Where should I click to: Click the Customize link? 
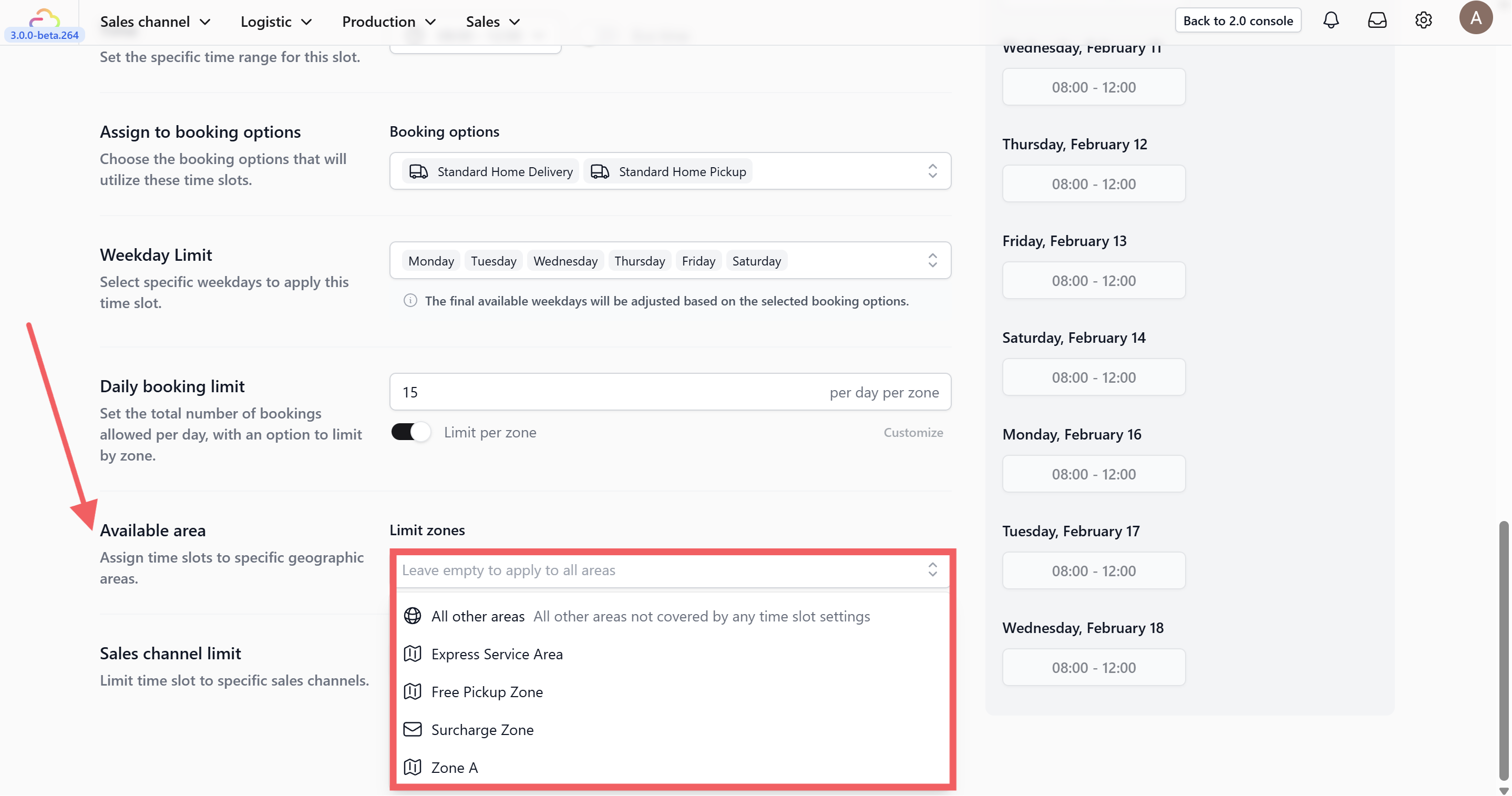coord(913,433)
